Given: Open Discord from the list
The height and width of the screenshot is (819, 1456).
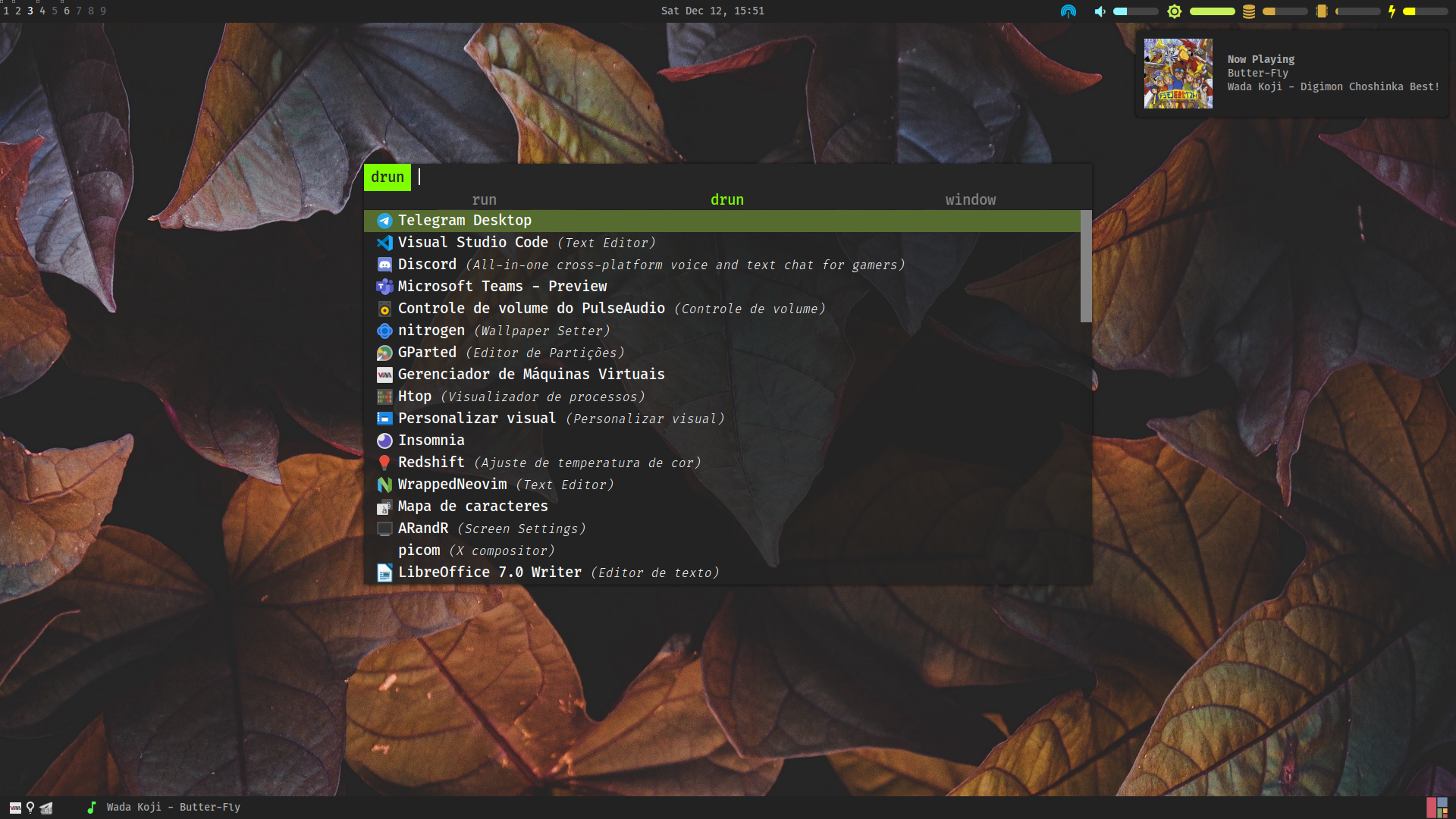Looking at the screenshot, I should [x=722, y=265].
